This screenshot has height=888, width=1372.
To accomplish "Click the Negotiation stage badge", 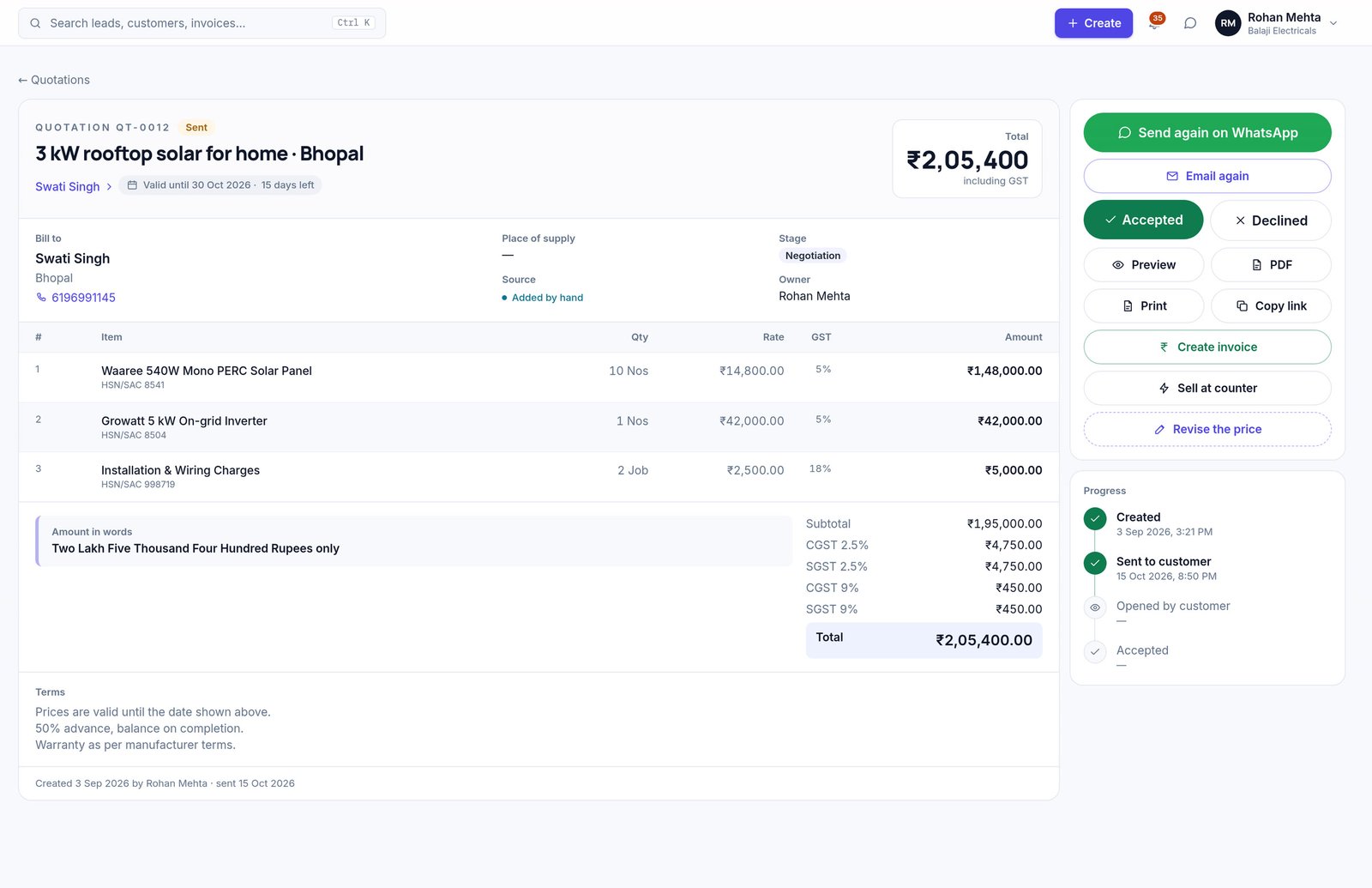I will [813, 256].
